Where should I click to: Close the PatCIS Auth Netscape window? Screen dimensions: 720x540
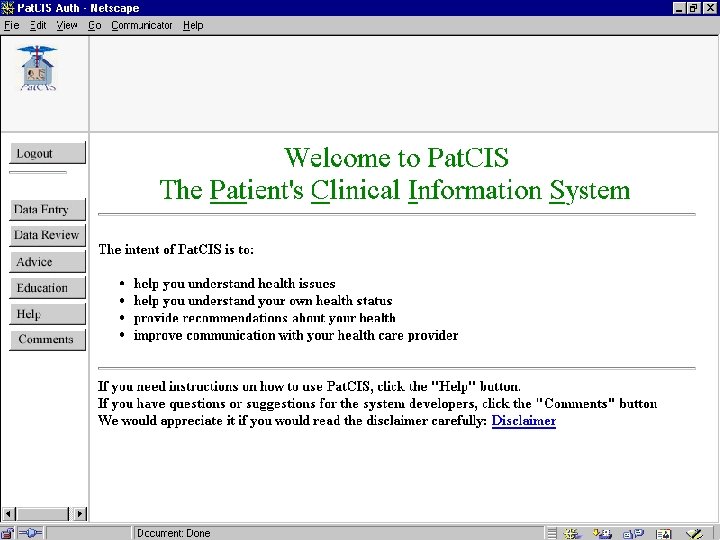coord(709,8)
